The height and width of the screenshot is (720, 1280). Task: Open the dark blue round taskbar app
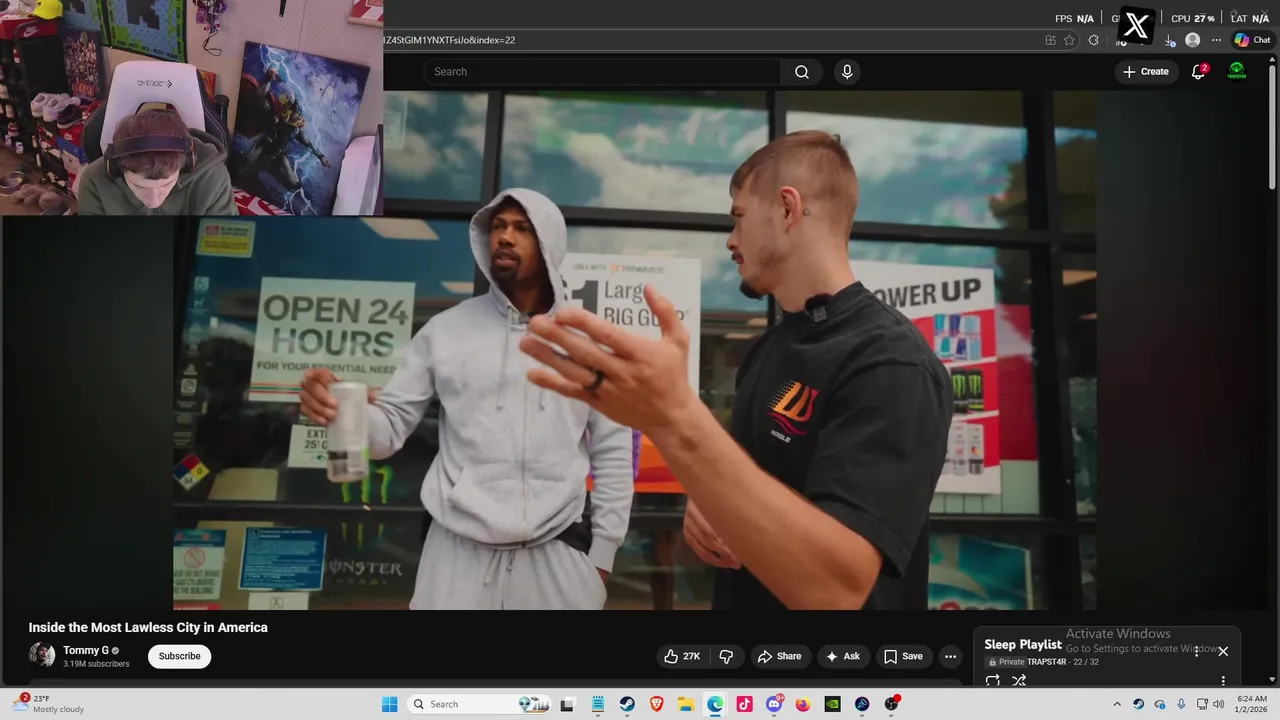point(862,704)
